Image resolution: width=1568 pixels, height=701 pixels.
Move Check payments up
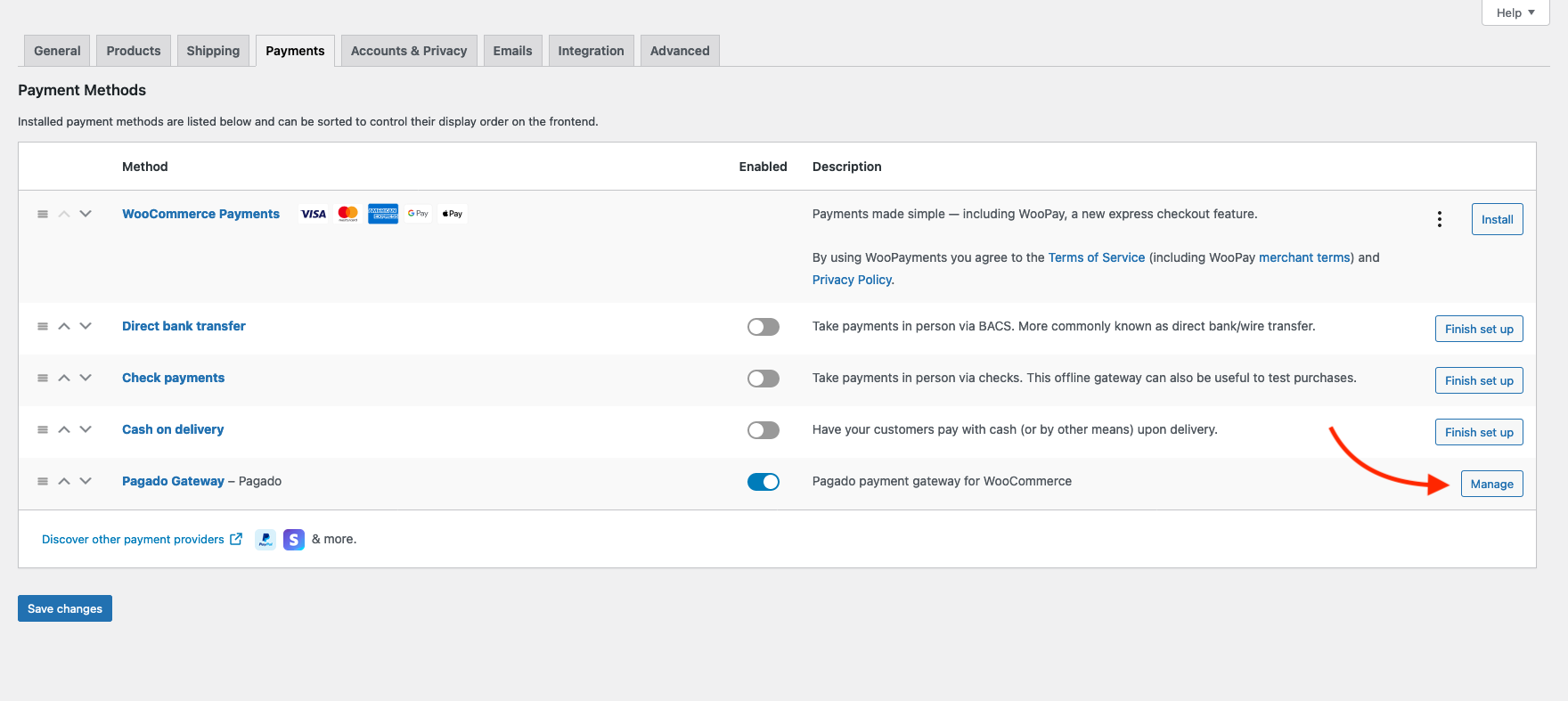(x=64, y=378)
